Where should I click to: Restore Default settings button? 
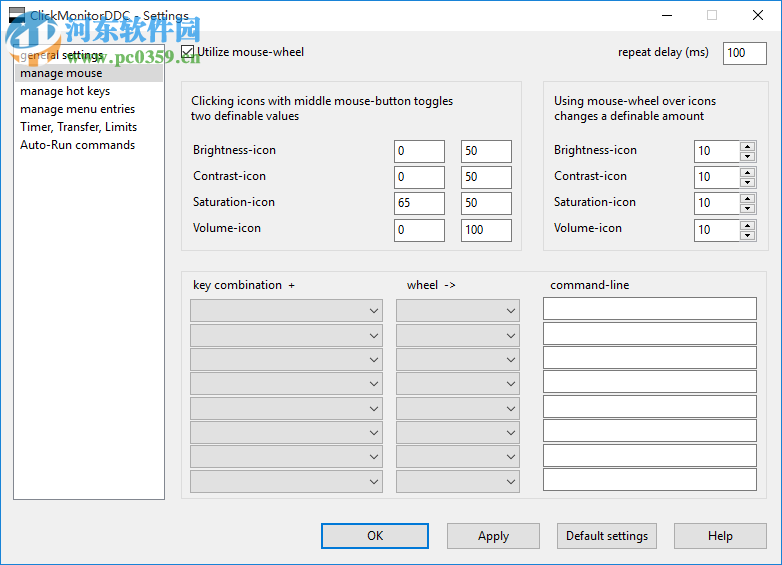pos(607,536)
